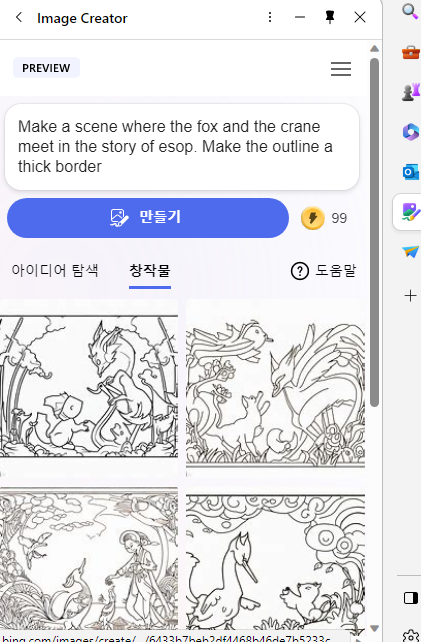Screen dimensions: 421x642
Task: Open the thumbnail with long-beaked crane and small fox
Action: tap(275, 558)
